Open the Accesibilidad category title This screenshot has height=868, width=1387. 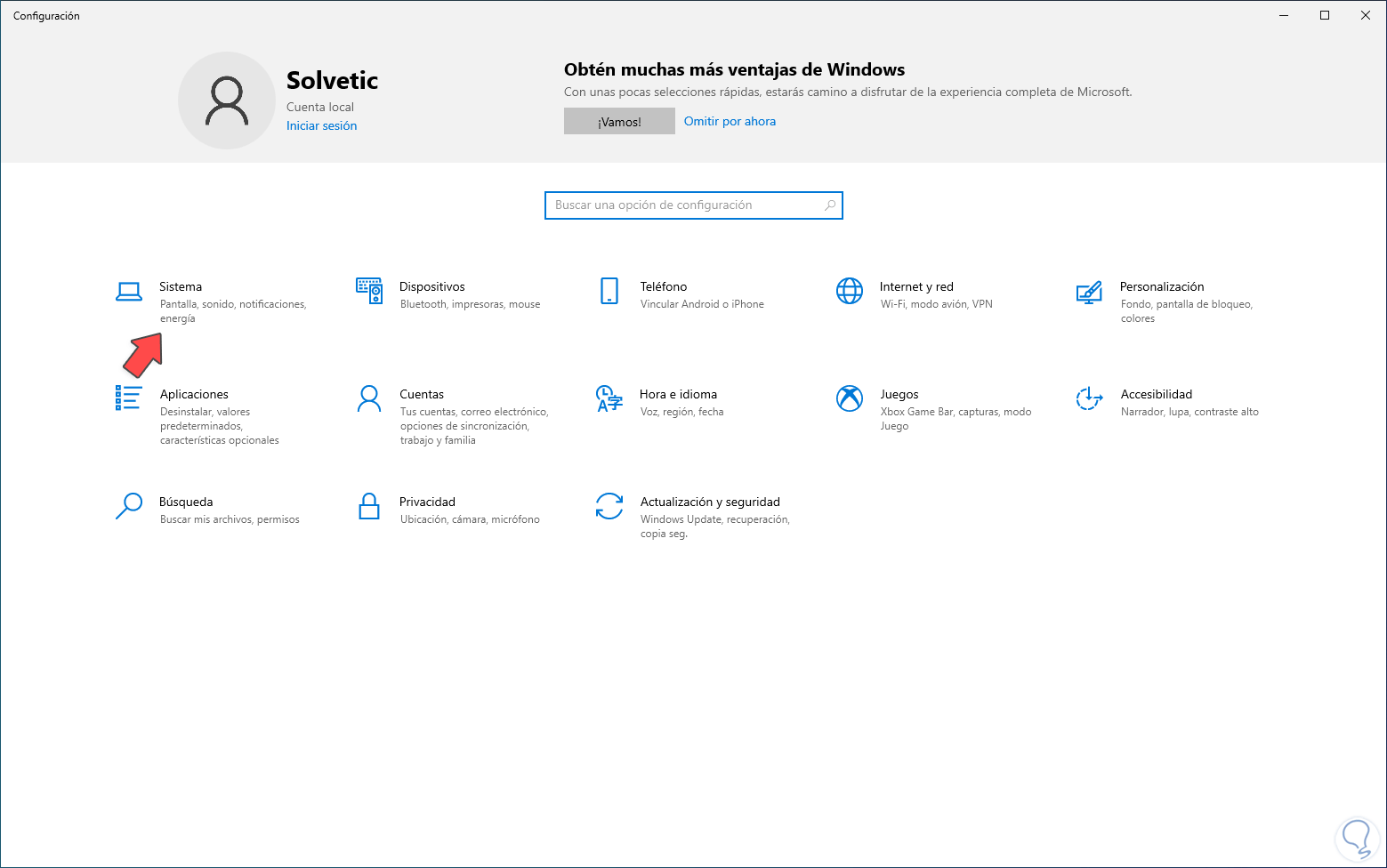[1157, 394]
